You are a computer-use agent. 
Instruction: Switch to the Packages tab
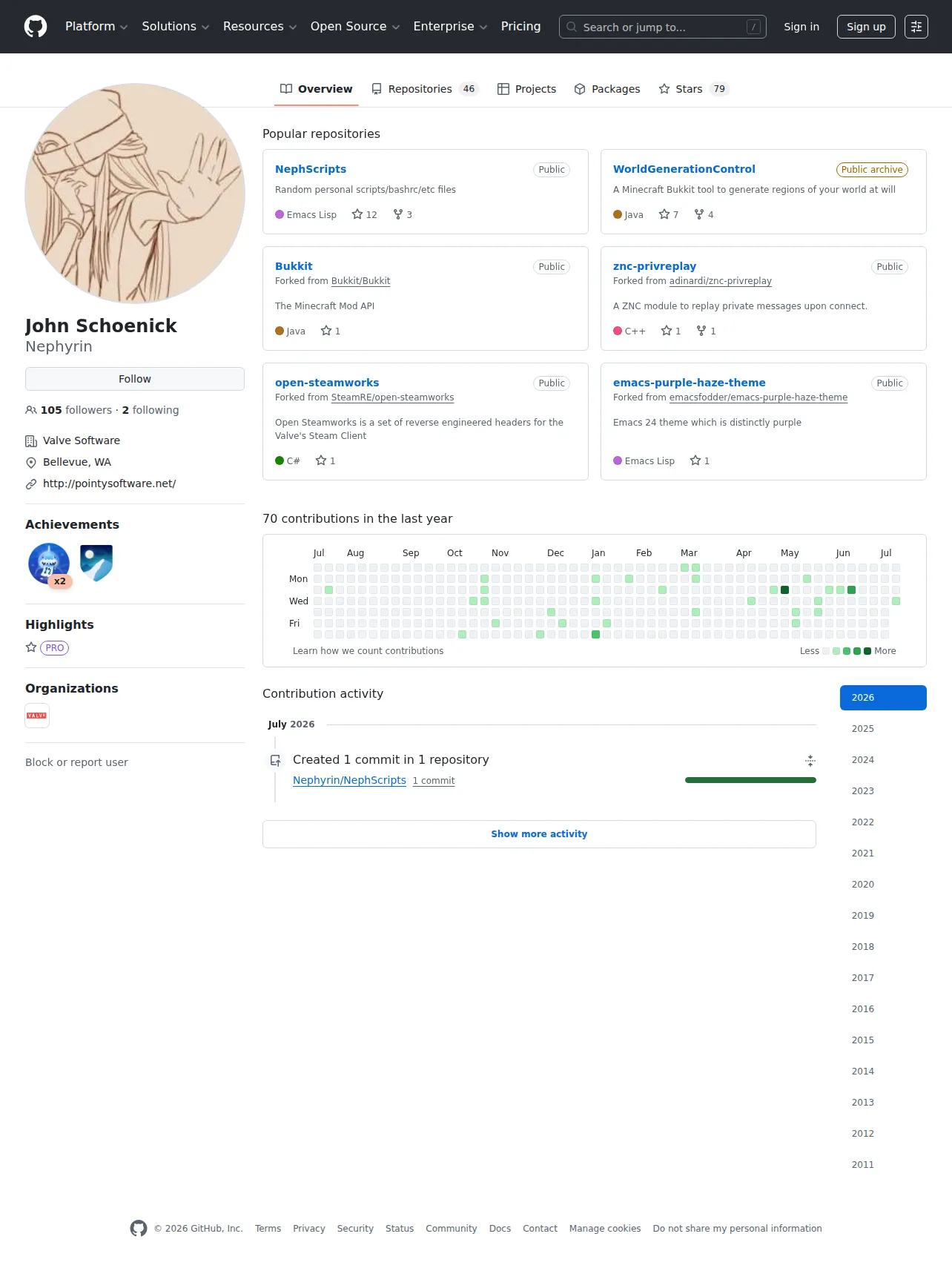[x=607, y=89]
